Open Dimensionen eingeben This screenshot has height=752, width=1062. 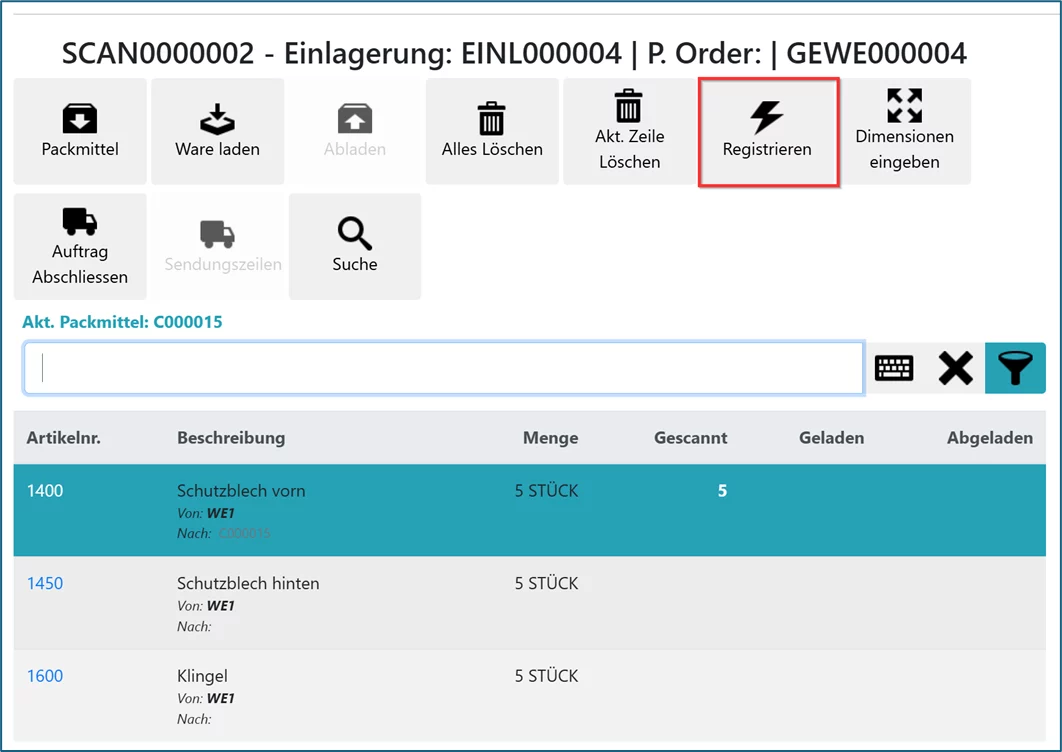(904, 132)
